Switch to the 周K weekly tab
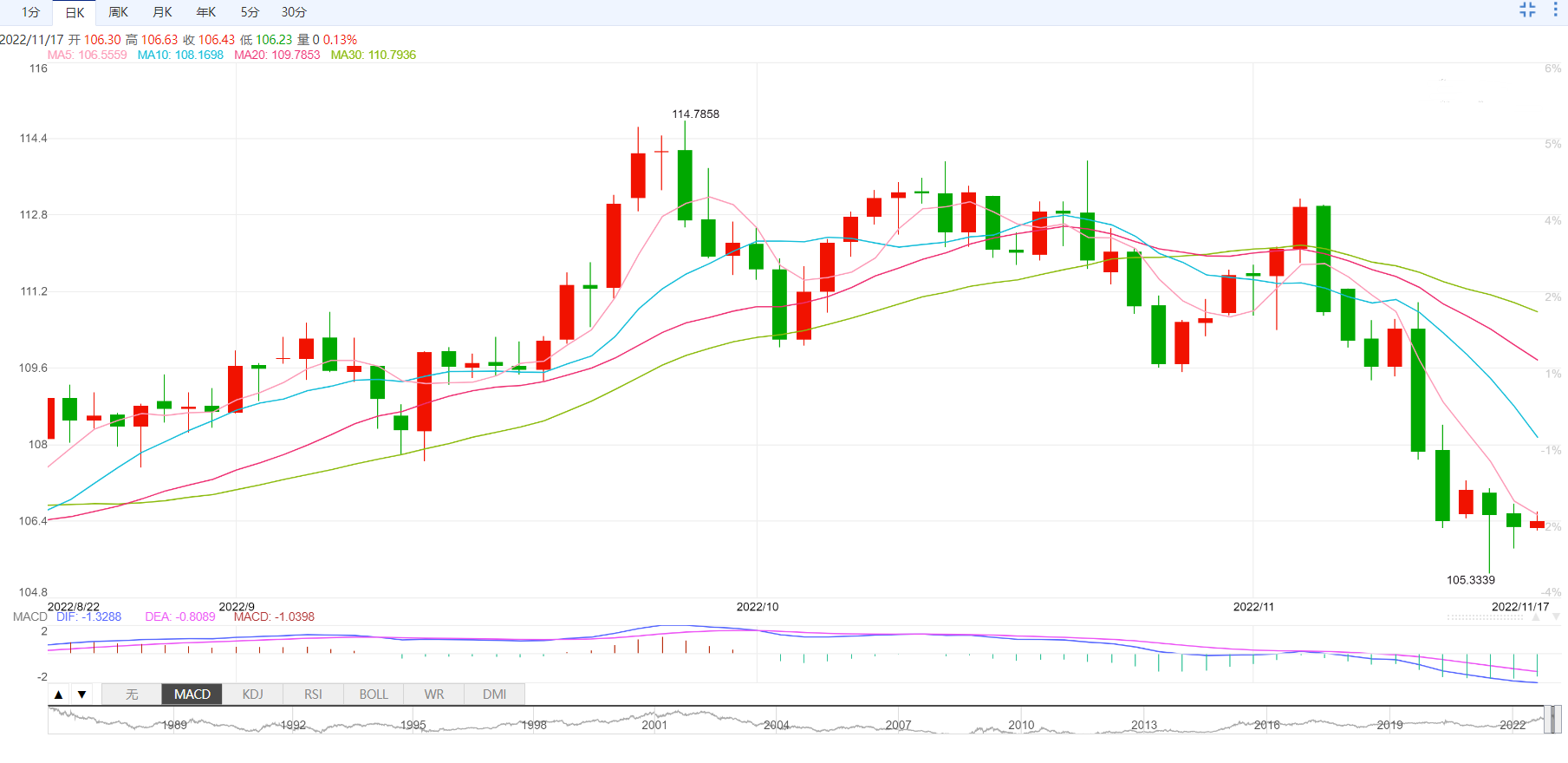The width and height of the screenshot is (1568, 763). pyautogui.click(x=119, y=12)
